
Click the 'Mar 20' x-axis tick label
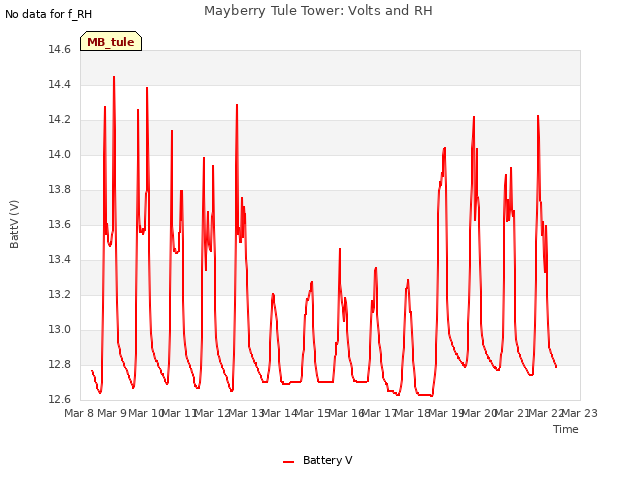tap(479, 413)
